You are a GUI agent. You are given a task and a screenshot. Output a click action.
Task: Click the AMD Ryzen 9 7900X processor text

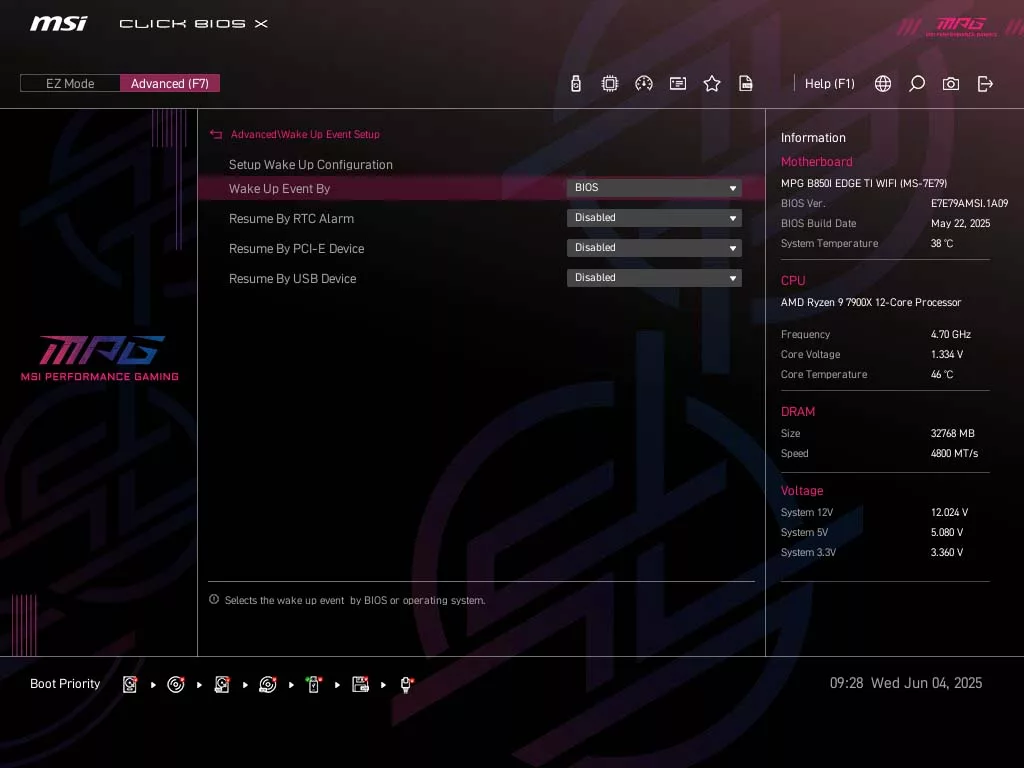pos(871,302)
